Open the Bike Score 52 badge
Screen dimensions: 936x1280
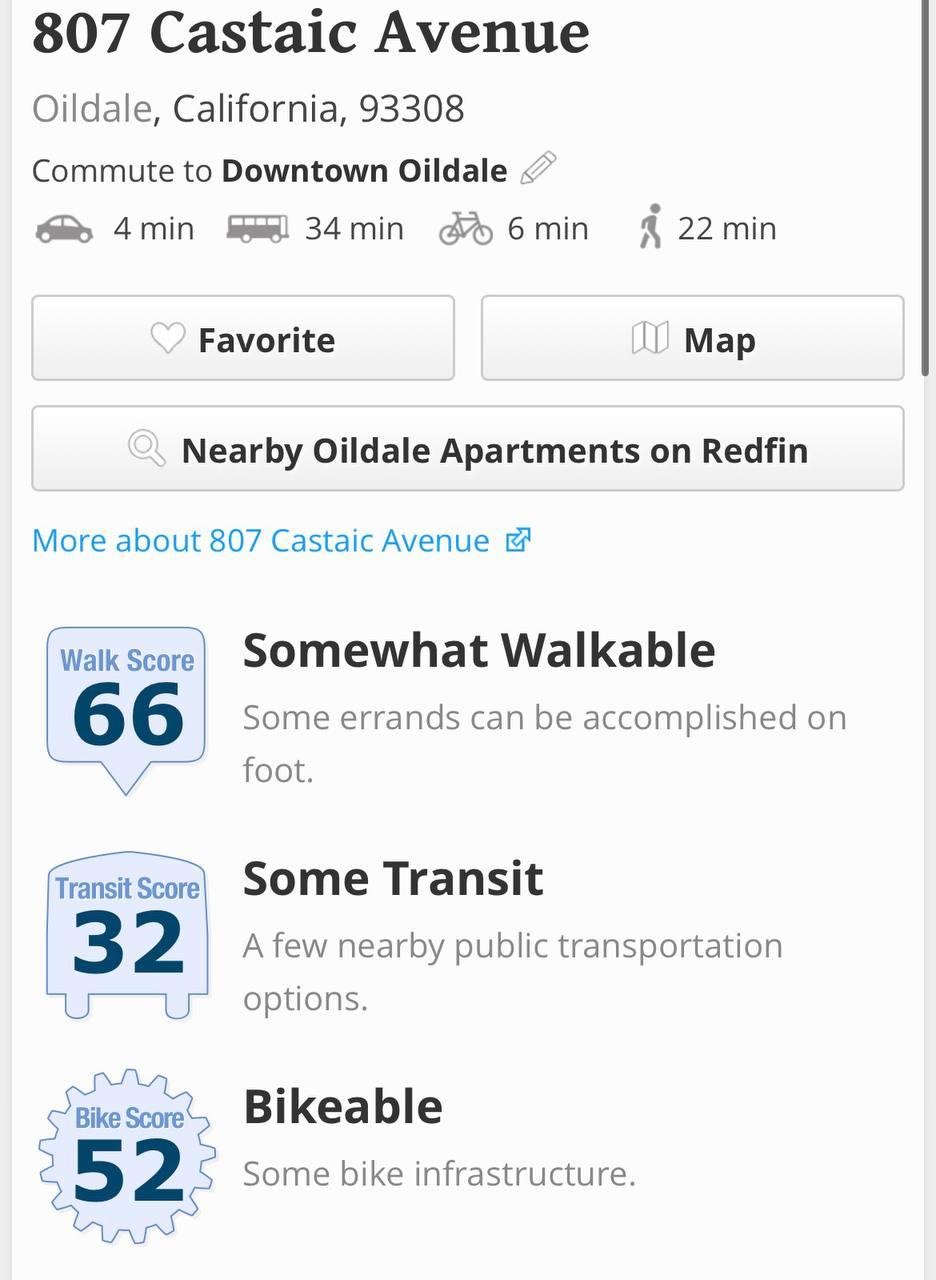(x=127, y=1157)
